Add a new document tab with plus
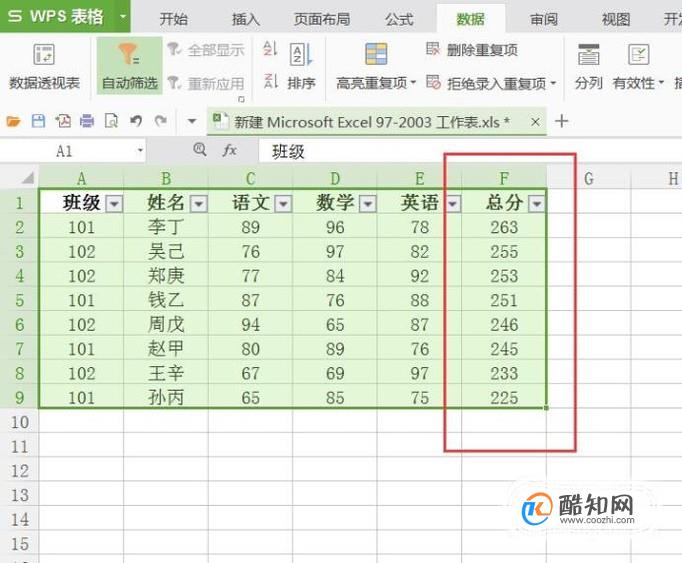The height and width of the screenshot is (563, 682). pos(562,121)
